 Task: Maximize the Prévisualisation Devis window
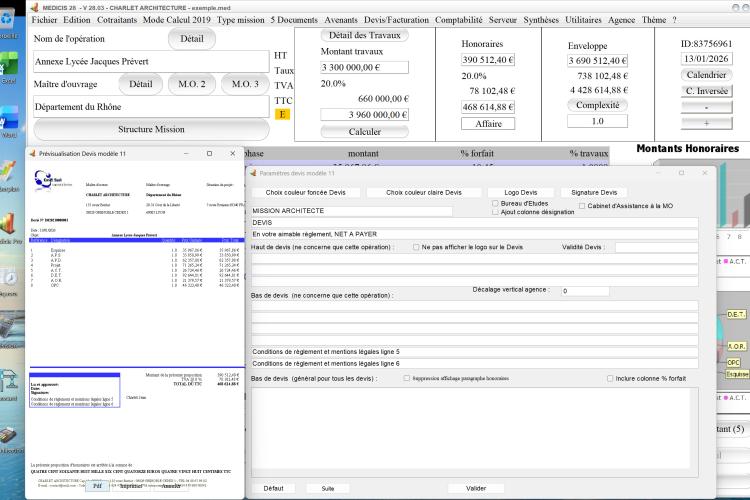pos(209,154)
